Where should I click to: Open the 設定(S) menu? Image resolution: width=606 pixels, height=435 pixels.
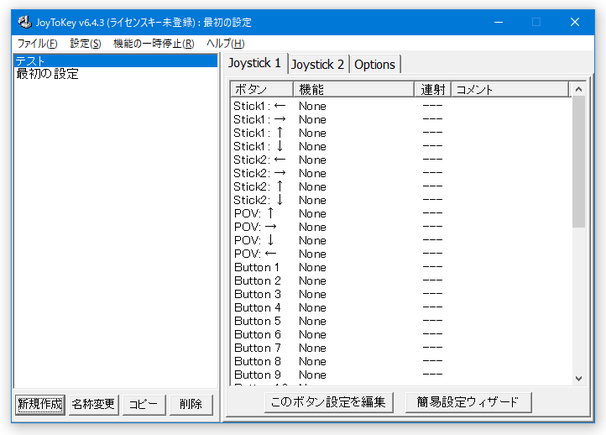[x=85, y=43]
